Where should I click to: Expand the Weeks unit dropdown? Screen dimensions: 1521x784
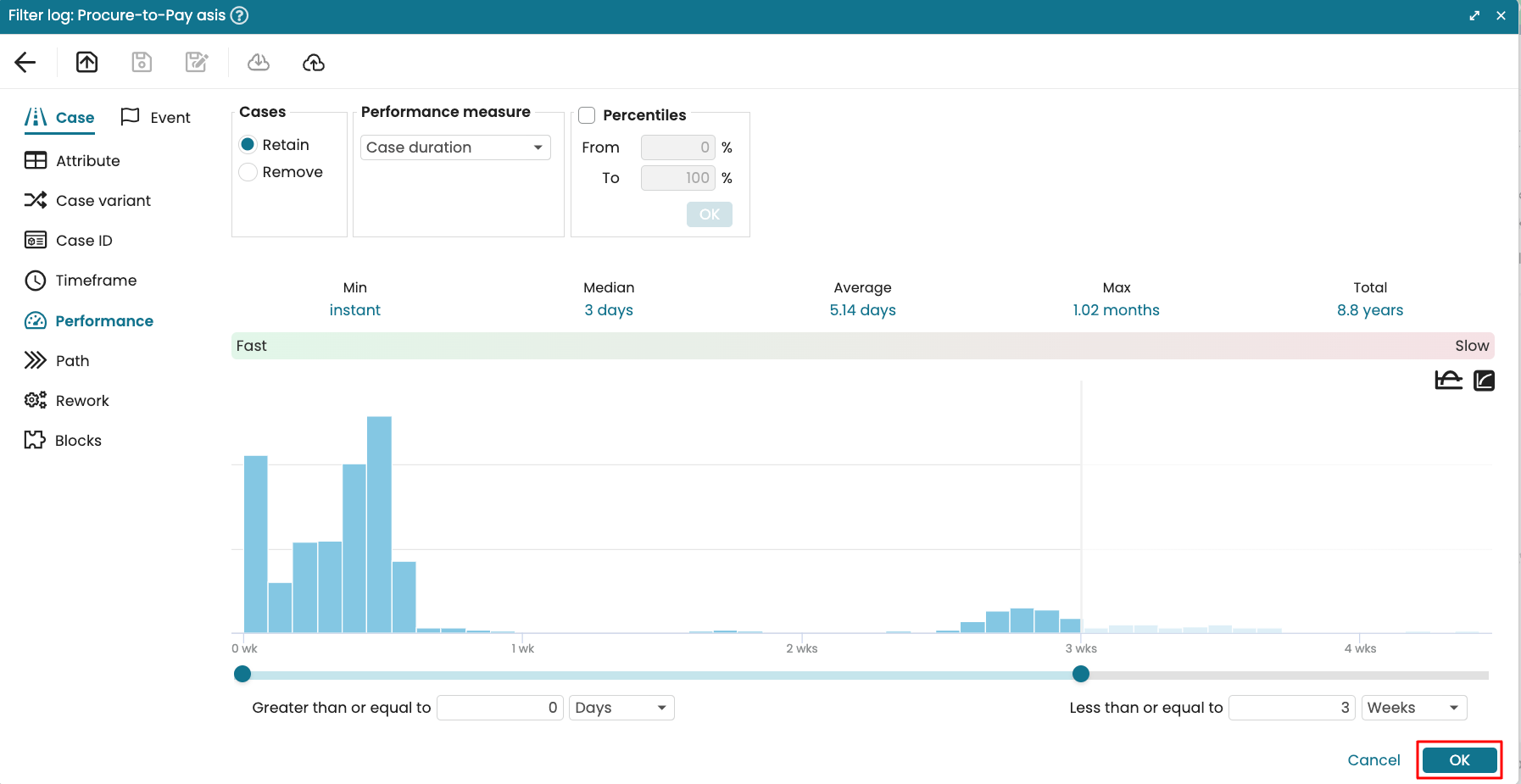click(1413, 708)
